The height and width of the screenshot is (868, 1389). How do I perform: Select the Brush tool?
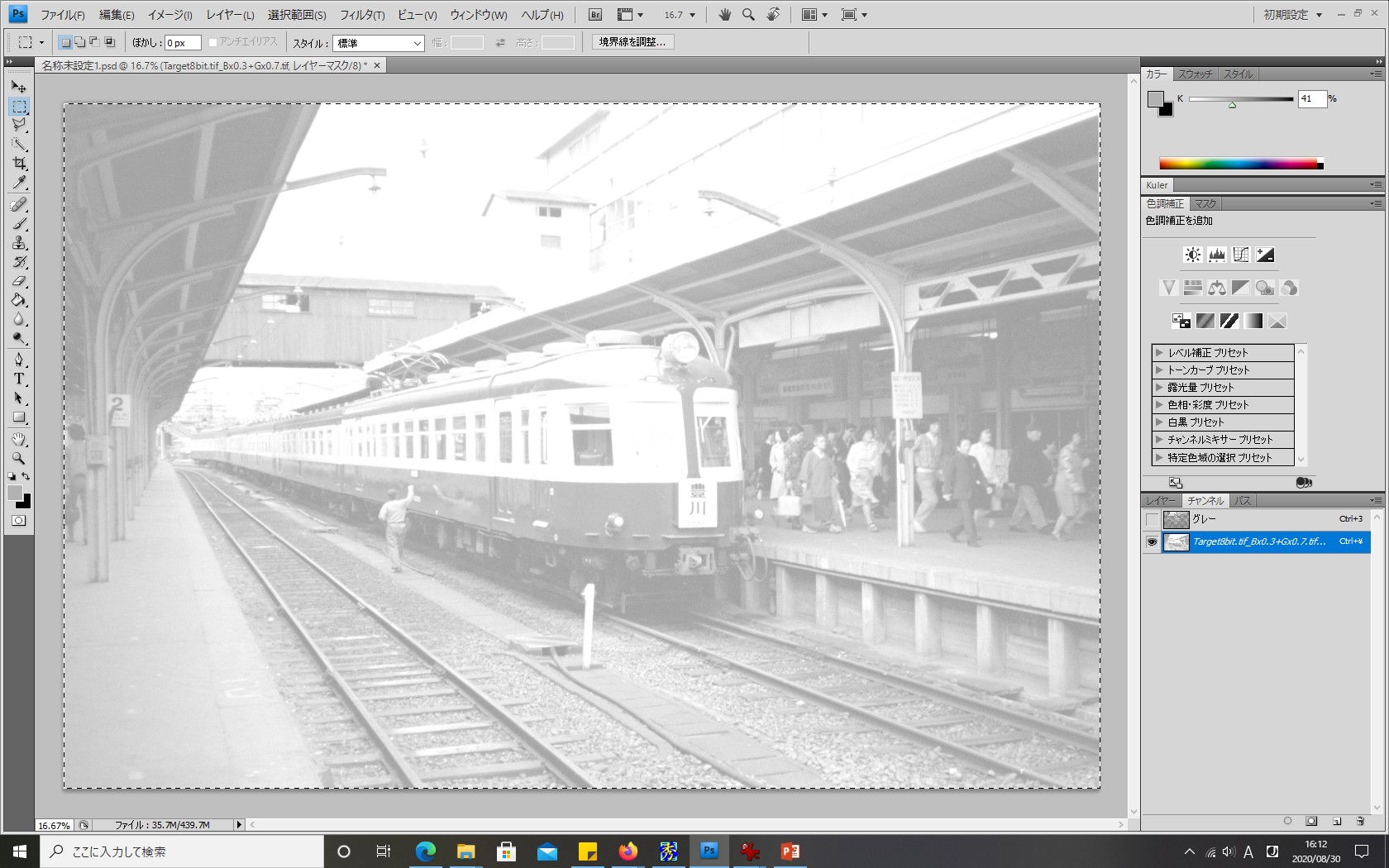19,223
